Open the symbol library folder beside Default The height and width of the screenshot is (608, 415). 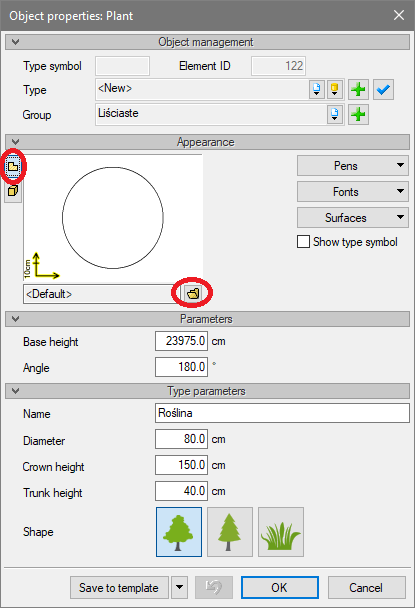(193, 294)
